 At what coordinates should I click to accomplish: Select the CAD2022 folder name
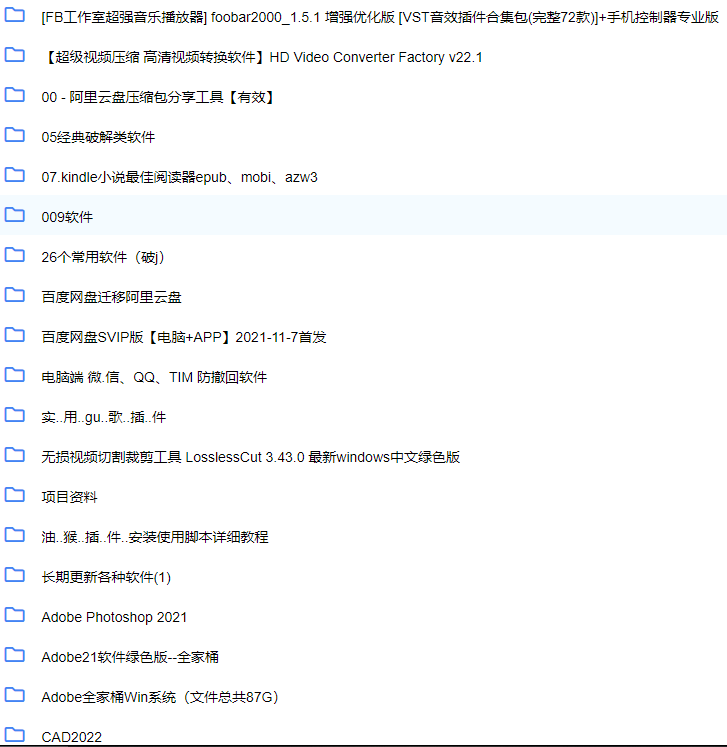(x=71, y=737)
